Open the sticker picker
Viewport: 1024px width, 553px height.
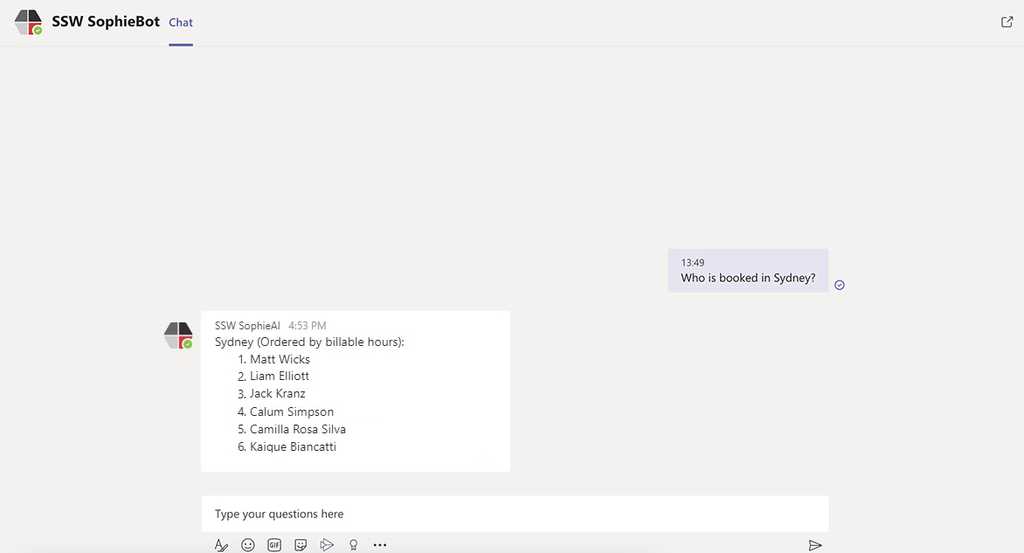300,545
